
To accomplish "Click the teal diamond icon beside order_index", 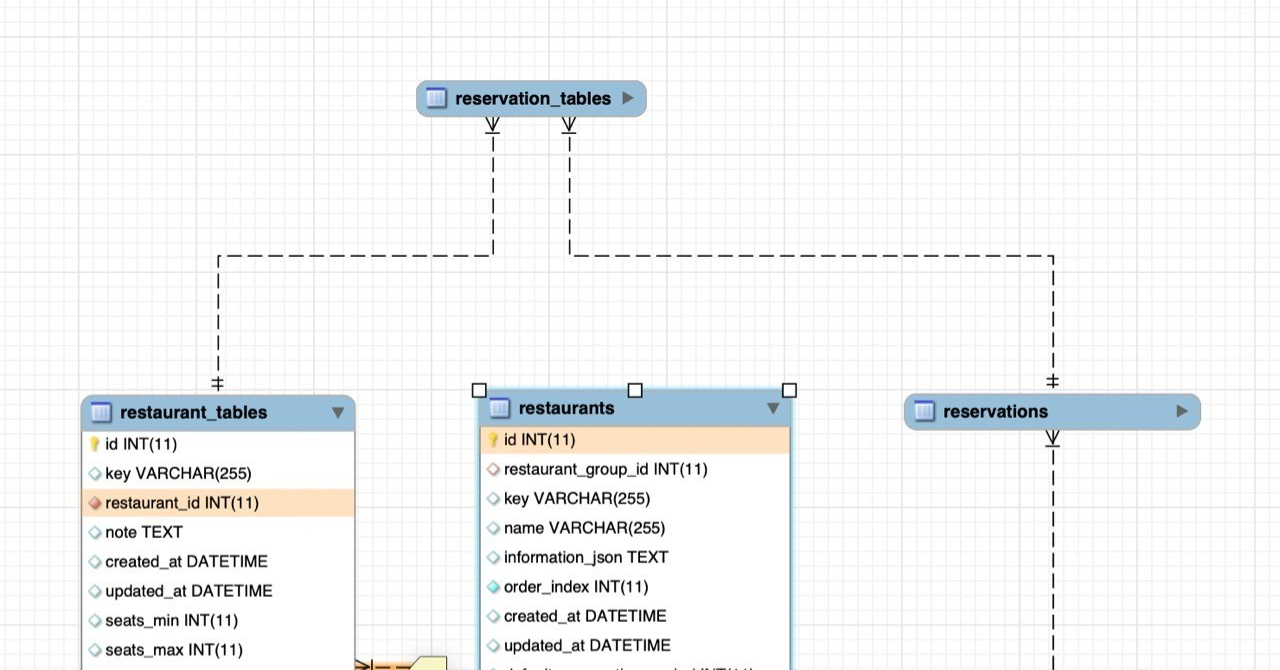I will click(x=493, y=587).
